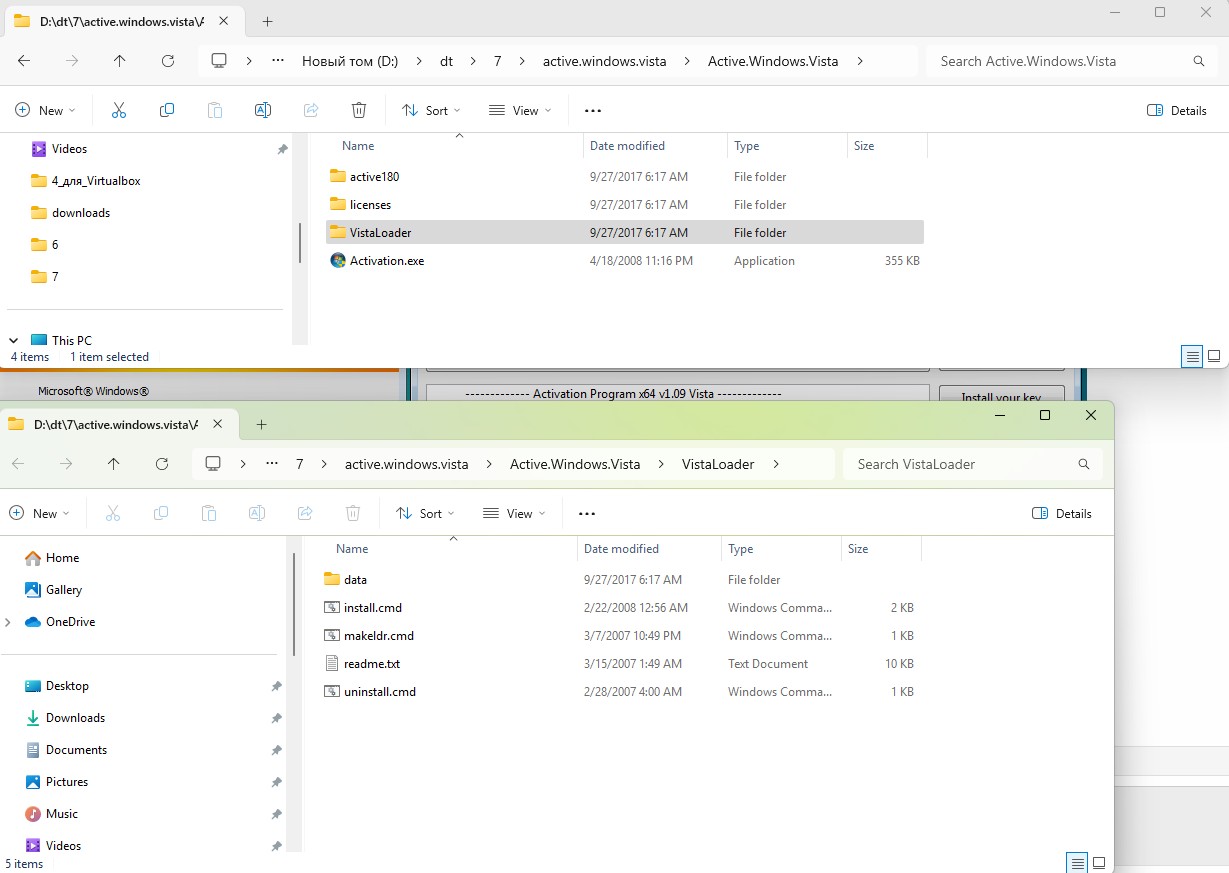Screen dimensions: 1229x873
Task: Click Search VistaLoader field
Action: click(x=973, y=464)
